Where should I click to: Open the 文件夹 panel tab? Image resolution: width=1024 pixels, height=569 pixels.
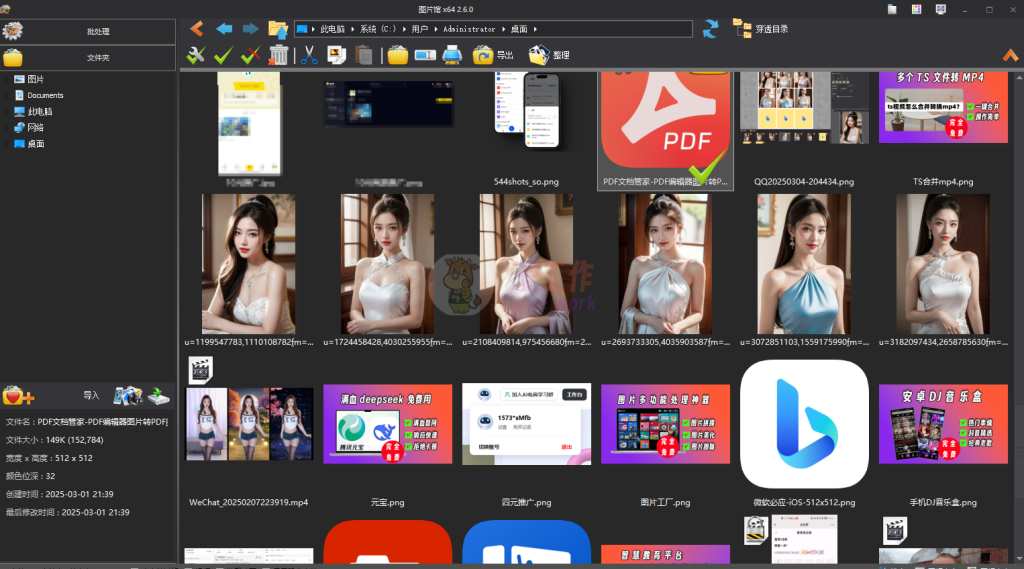point(98,58)
